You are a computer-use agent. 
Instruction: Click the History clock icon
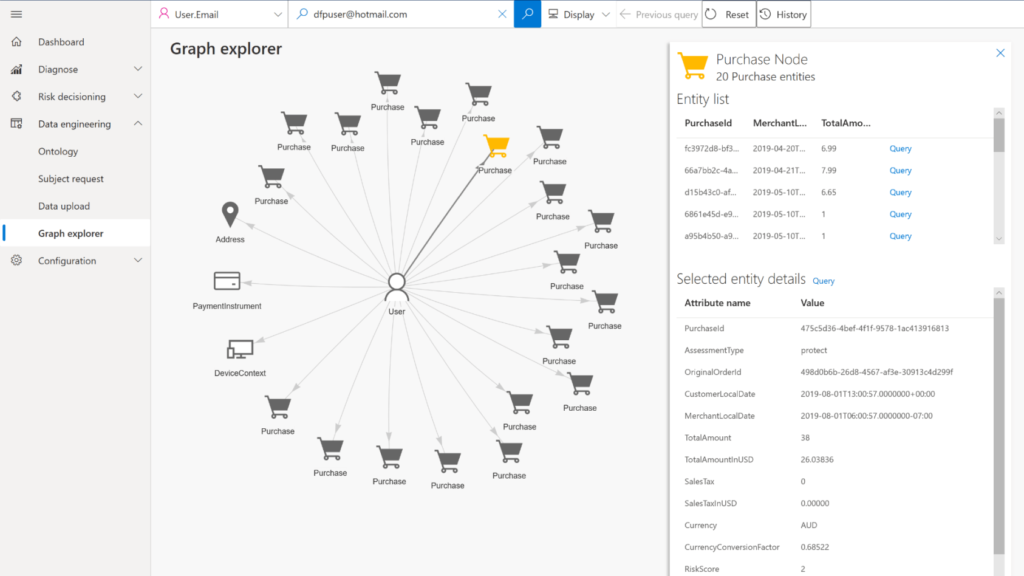click(765, 14)
